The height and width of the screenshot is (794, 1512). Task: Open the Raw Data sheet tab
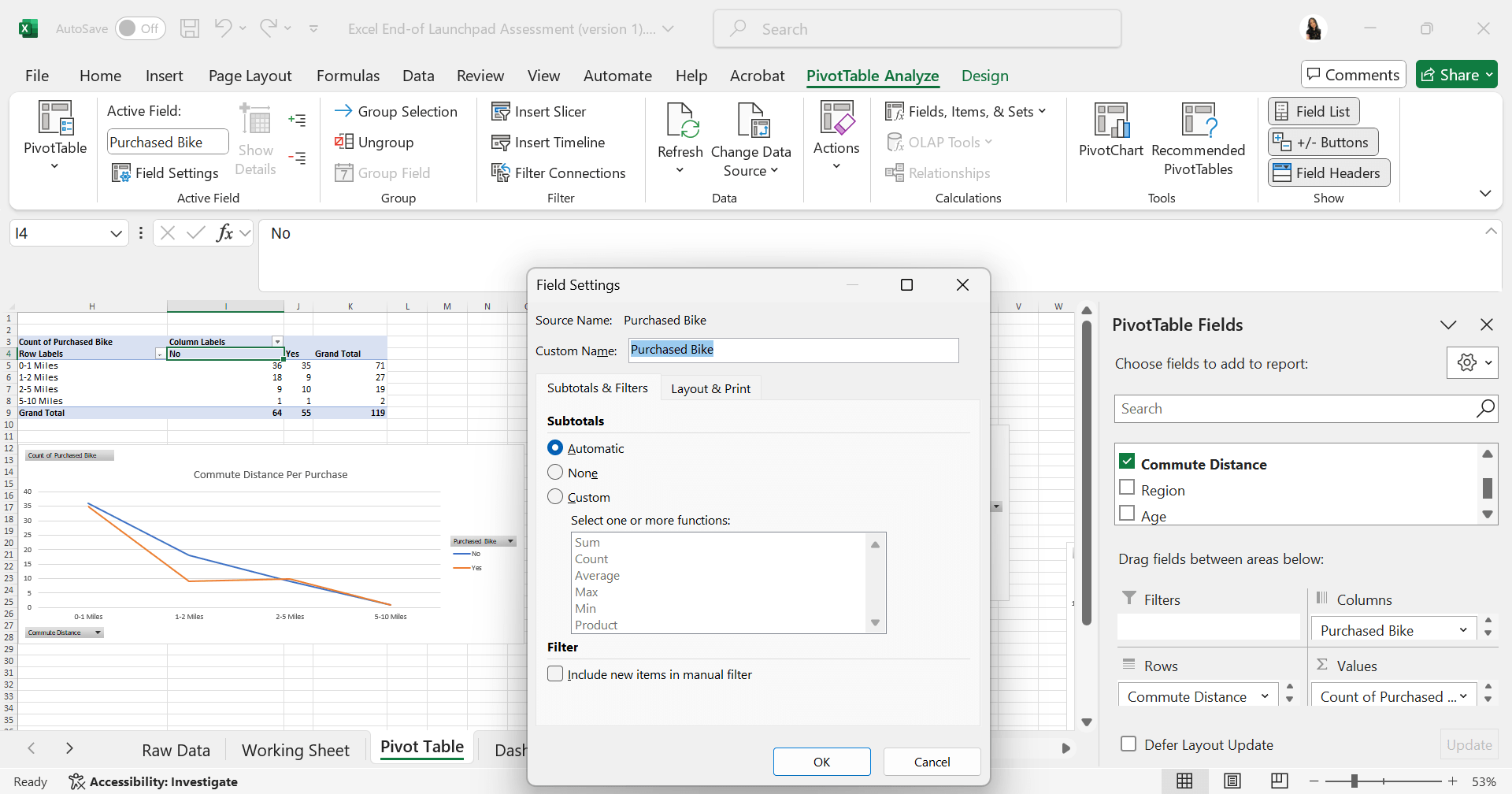[176, 750]
